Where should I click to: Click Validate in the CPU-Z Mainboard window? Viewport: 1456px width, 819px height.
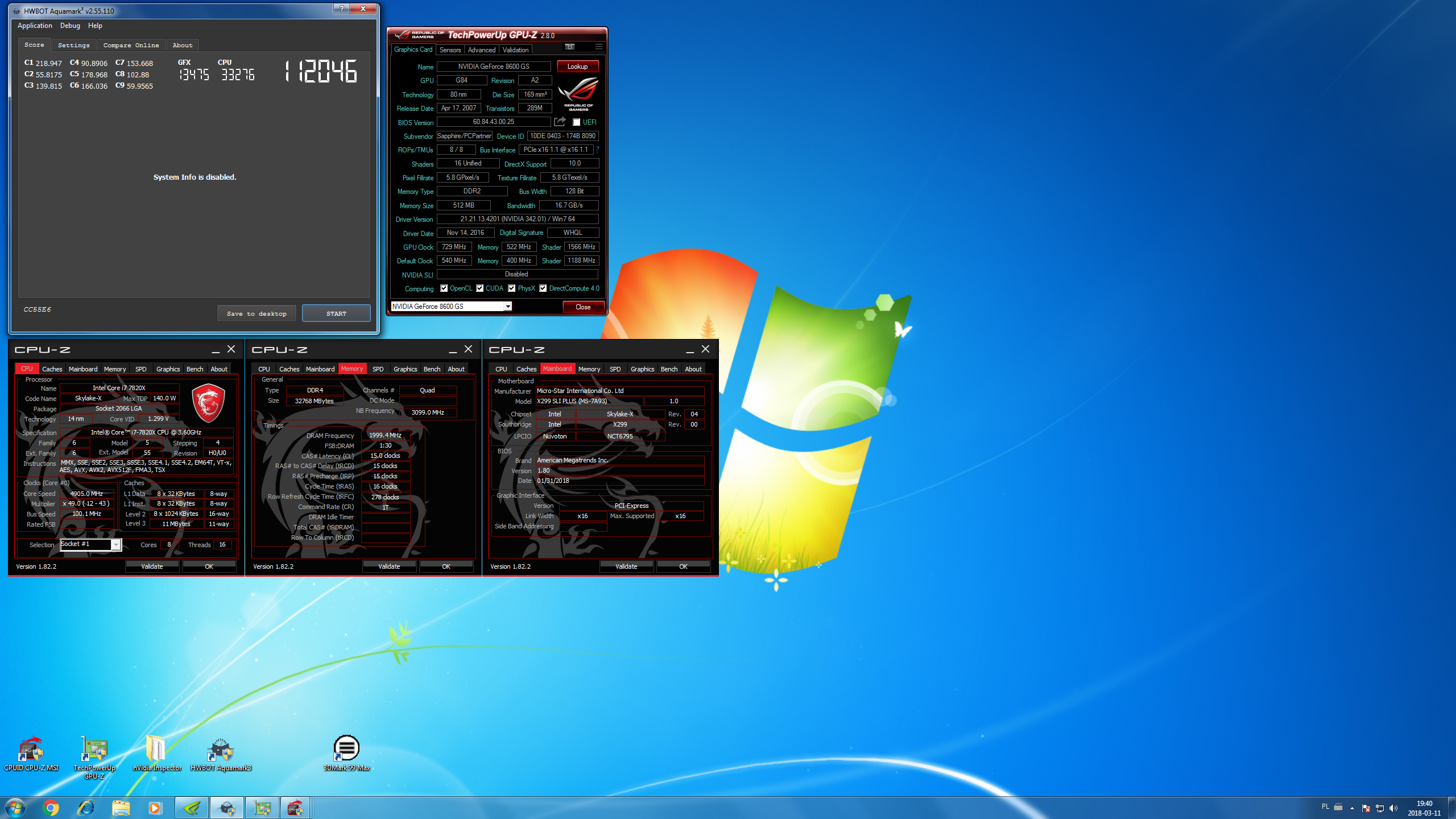pos(626,566)
